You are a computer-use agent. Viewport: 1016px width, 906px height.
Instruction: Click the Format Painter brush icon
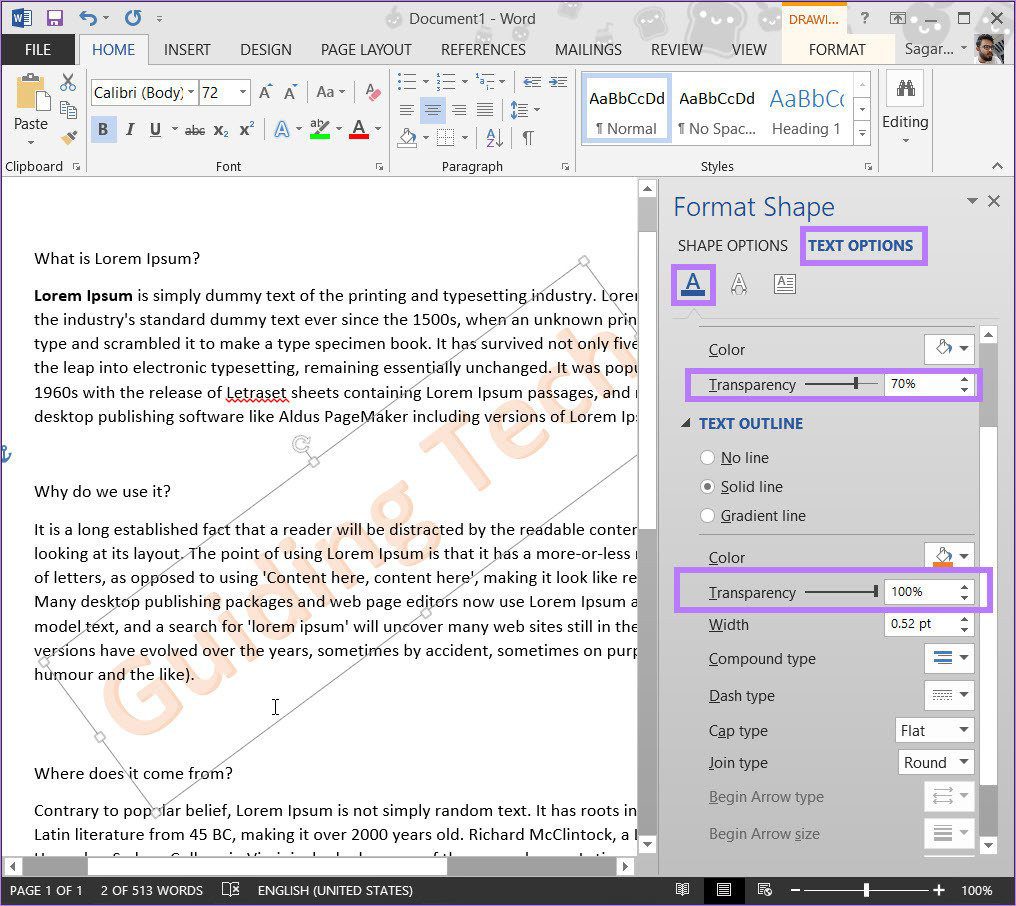click(68, 137)
